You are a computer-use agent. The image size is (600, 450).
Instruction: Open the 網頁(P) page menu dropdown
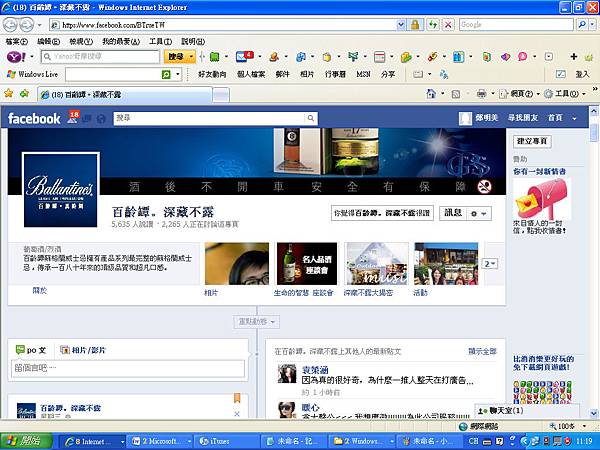[519, 93]
